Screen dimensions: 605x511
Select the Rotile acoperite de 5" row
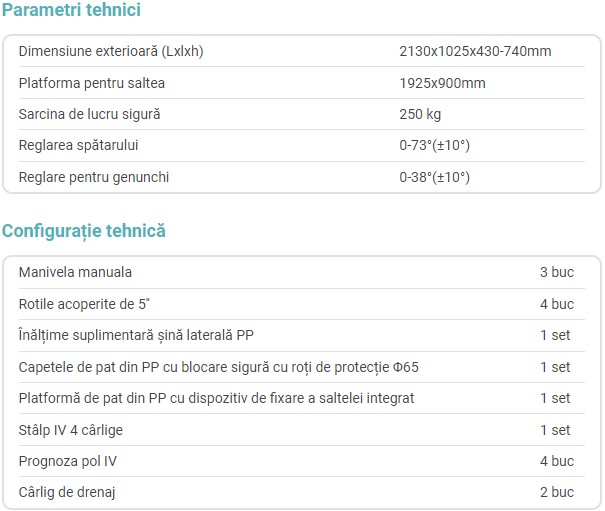[302, 304]
